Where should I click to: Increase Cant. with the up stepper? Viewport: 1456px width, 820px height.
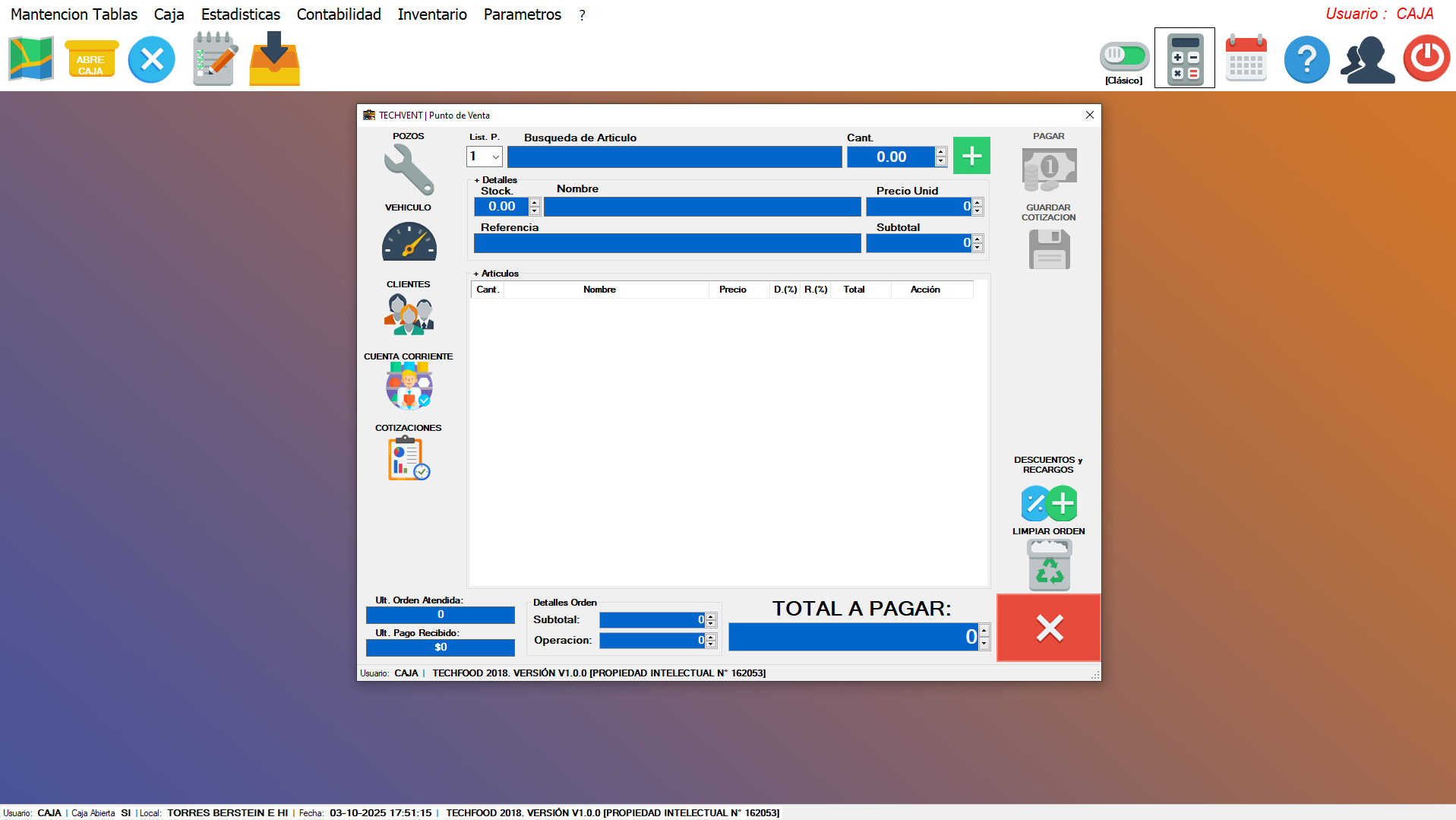(x=940, y=152)
